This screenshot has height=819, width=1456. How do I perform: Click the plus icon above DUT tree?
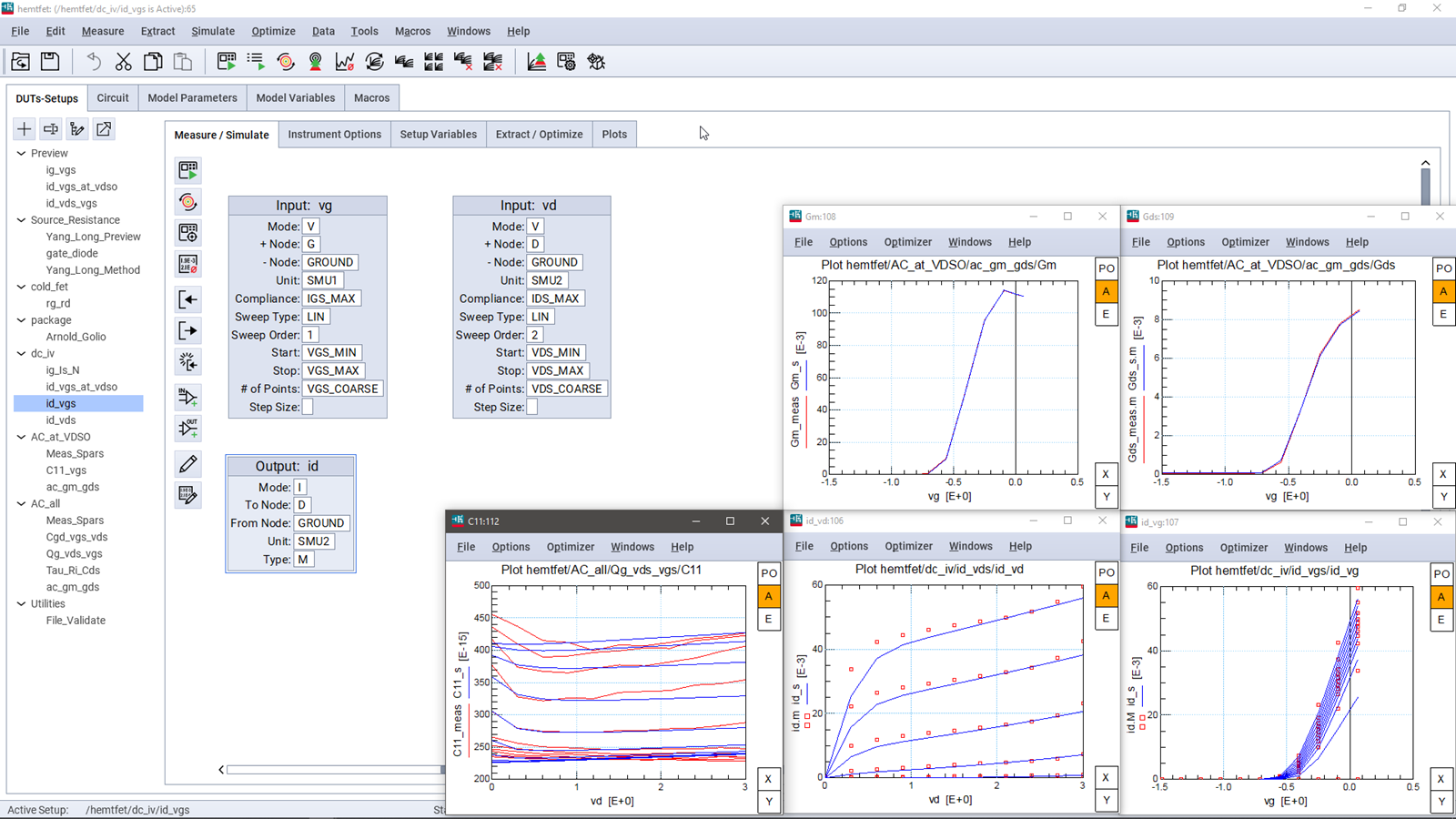tap(25, 129)
